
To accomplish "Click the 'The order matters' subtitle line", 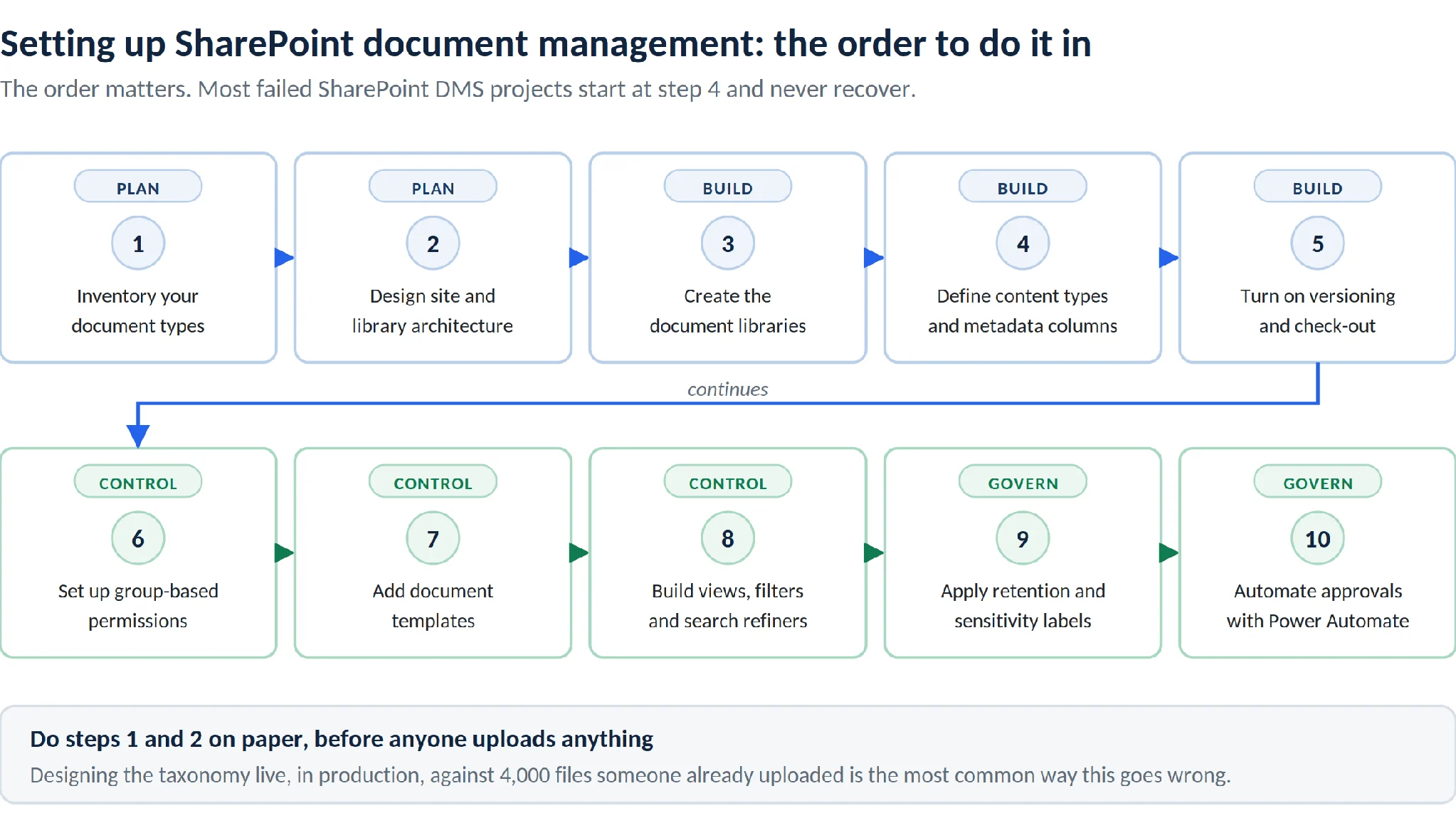I will tap(458, 90).
